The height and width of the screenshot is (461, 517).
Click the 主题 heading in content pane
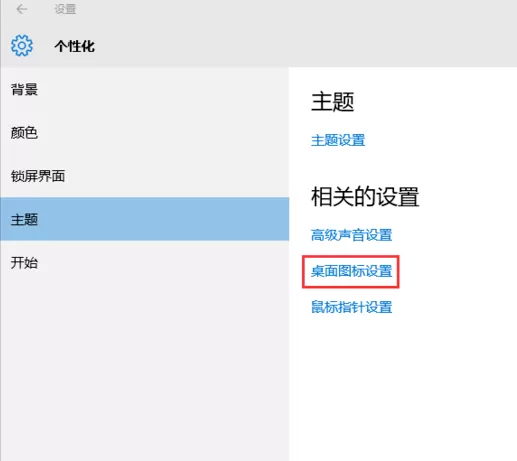click(332, 102)
